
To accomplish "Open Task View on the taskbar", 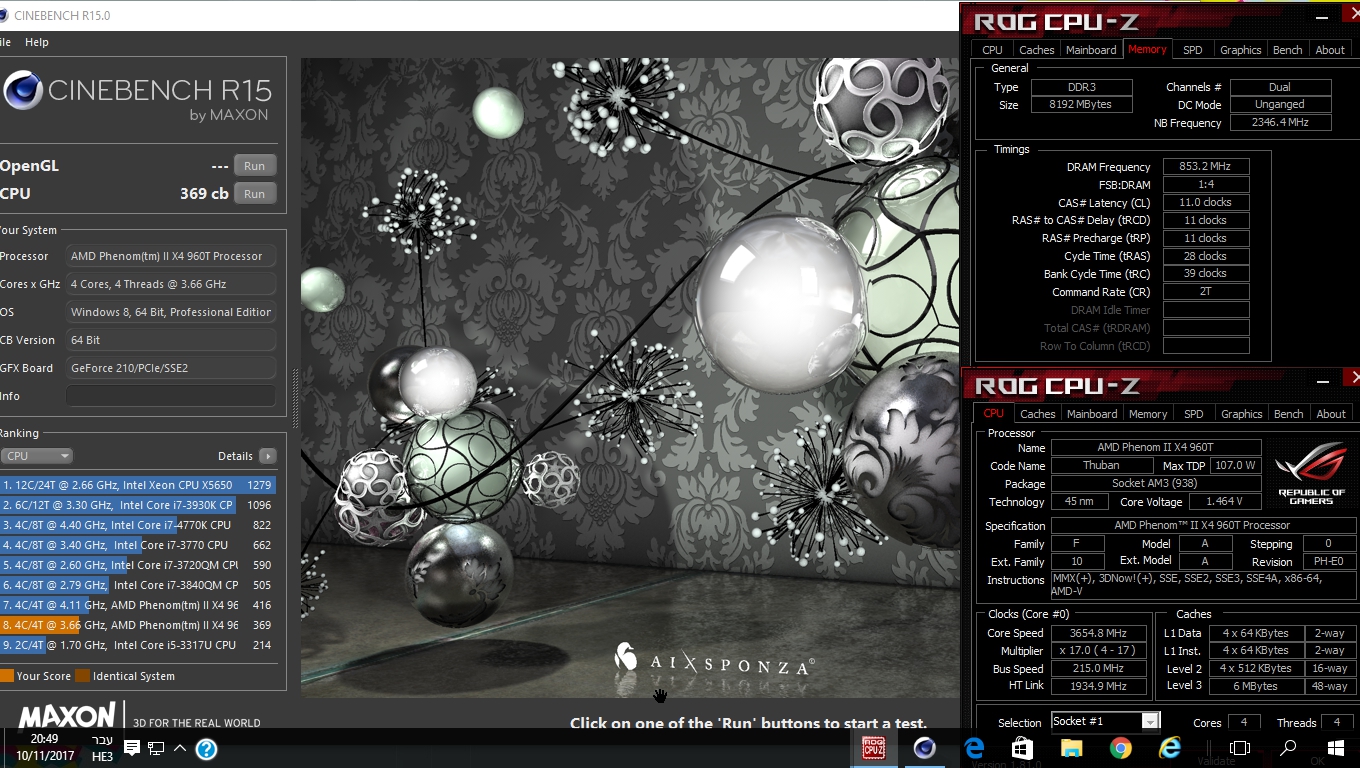I will click(1240, 748).
